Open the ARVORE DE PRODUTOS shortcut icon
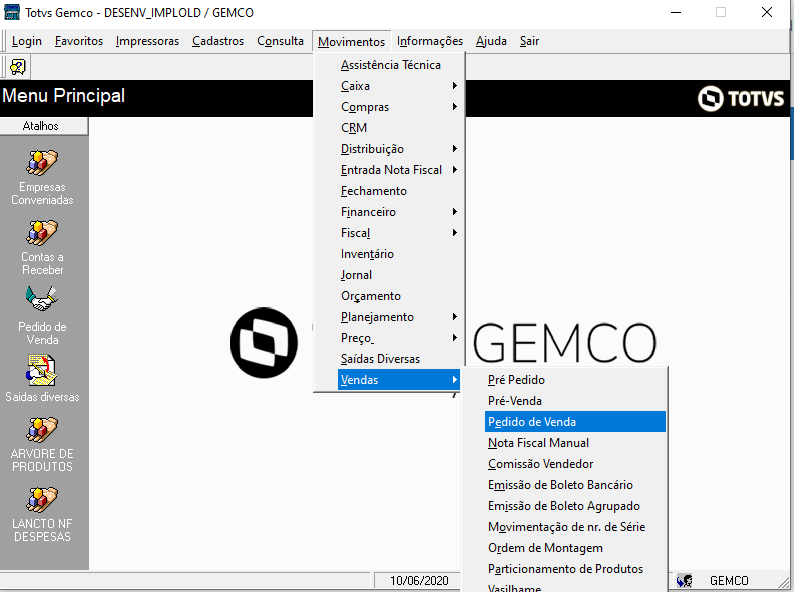The height and width of the screenshot is (592, 794). (x=42, y=430)
